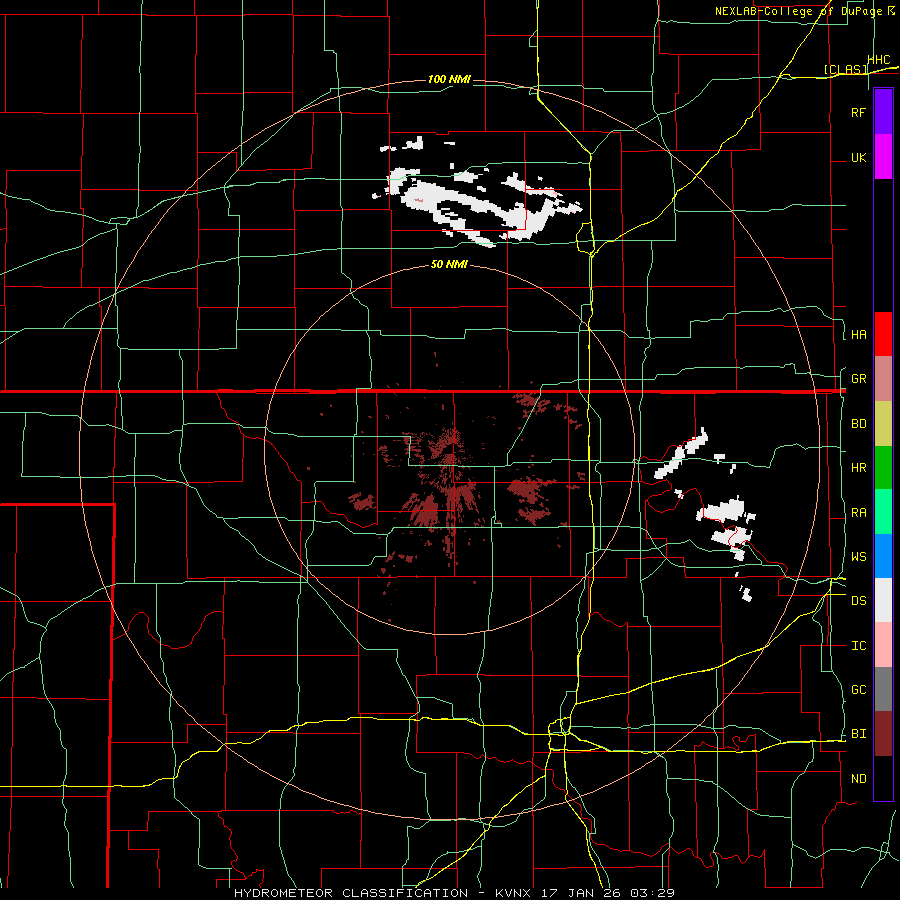Click the HA legend label
This screenshot has height=900, width=900.
(858, 335)
